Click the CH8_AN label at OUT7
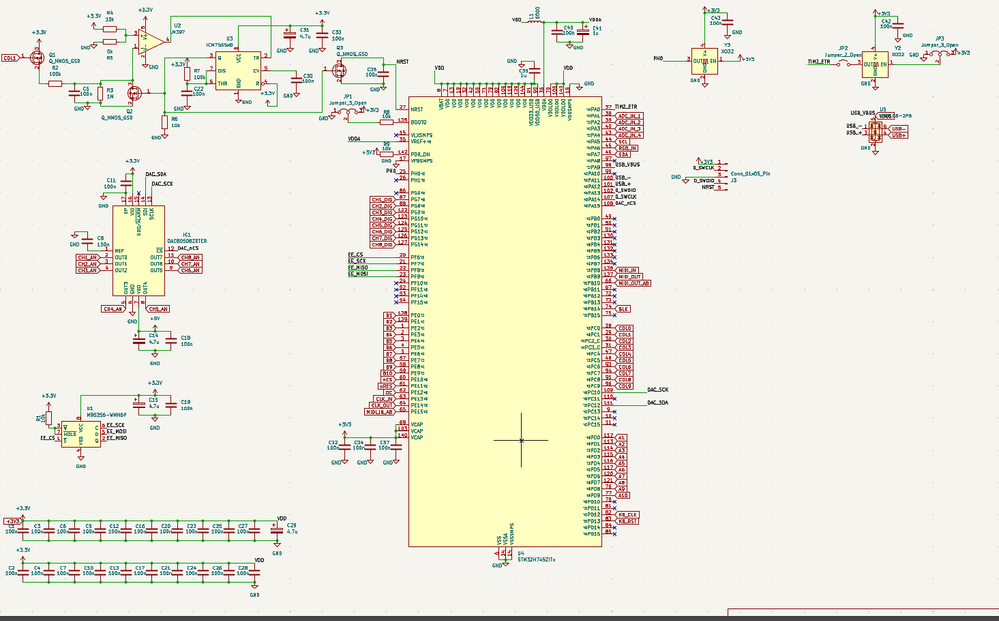The width and height of the screenshot is (999, 621). click(190, 257)
